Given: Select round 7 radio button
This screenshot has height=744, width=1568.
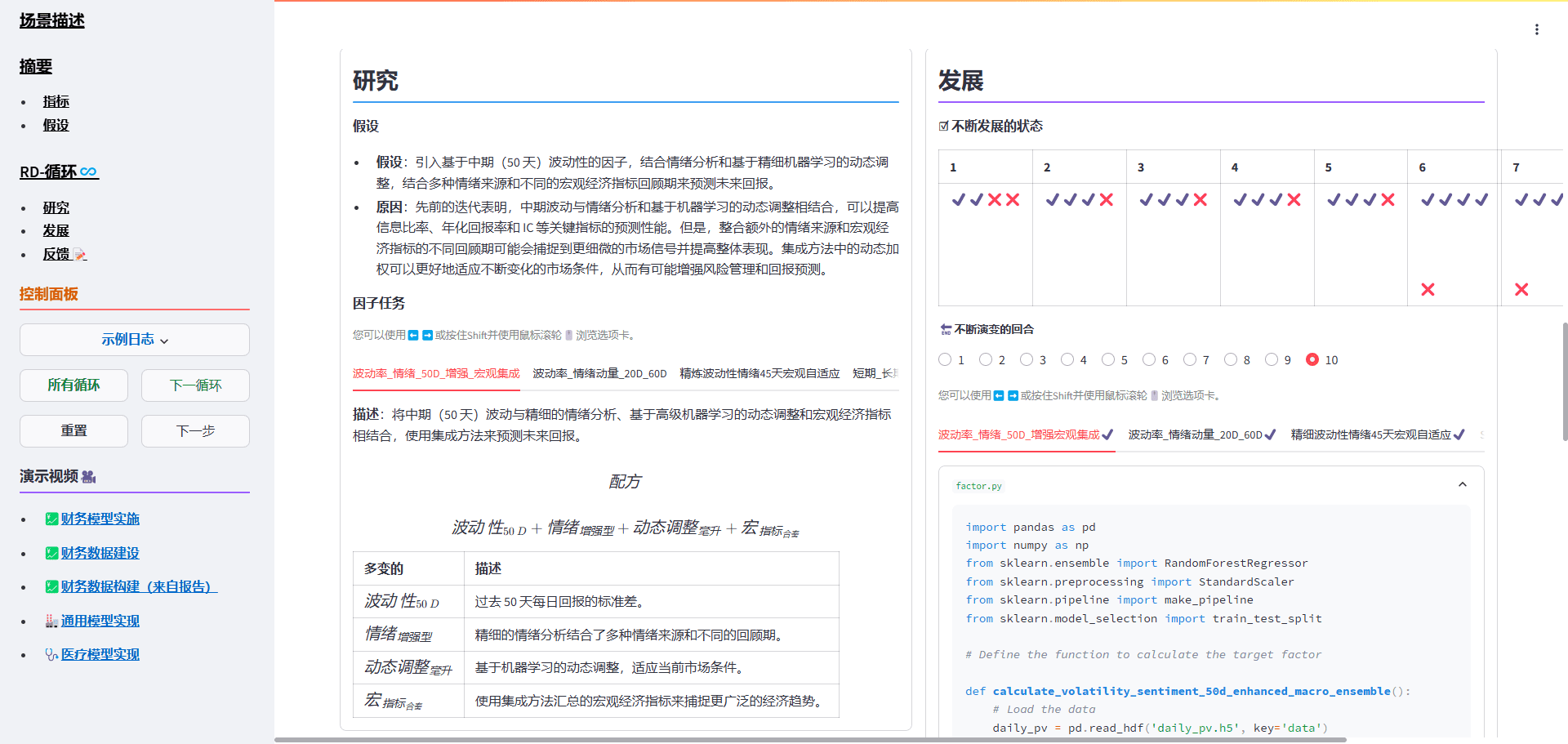Looking at the screenshot, I should 1190,359.
